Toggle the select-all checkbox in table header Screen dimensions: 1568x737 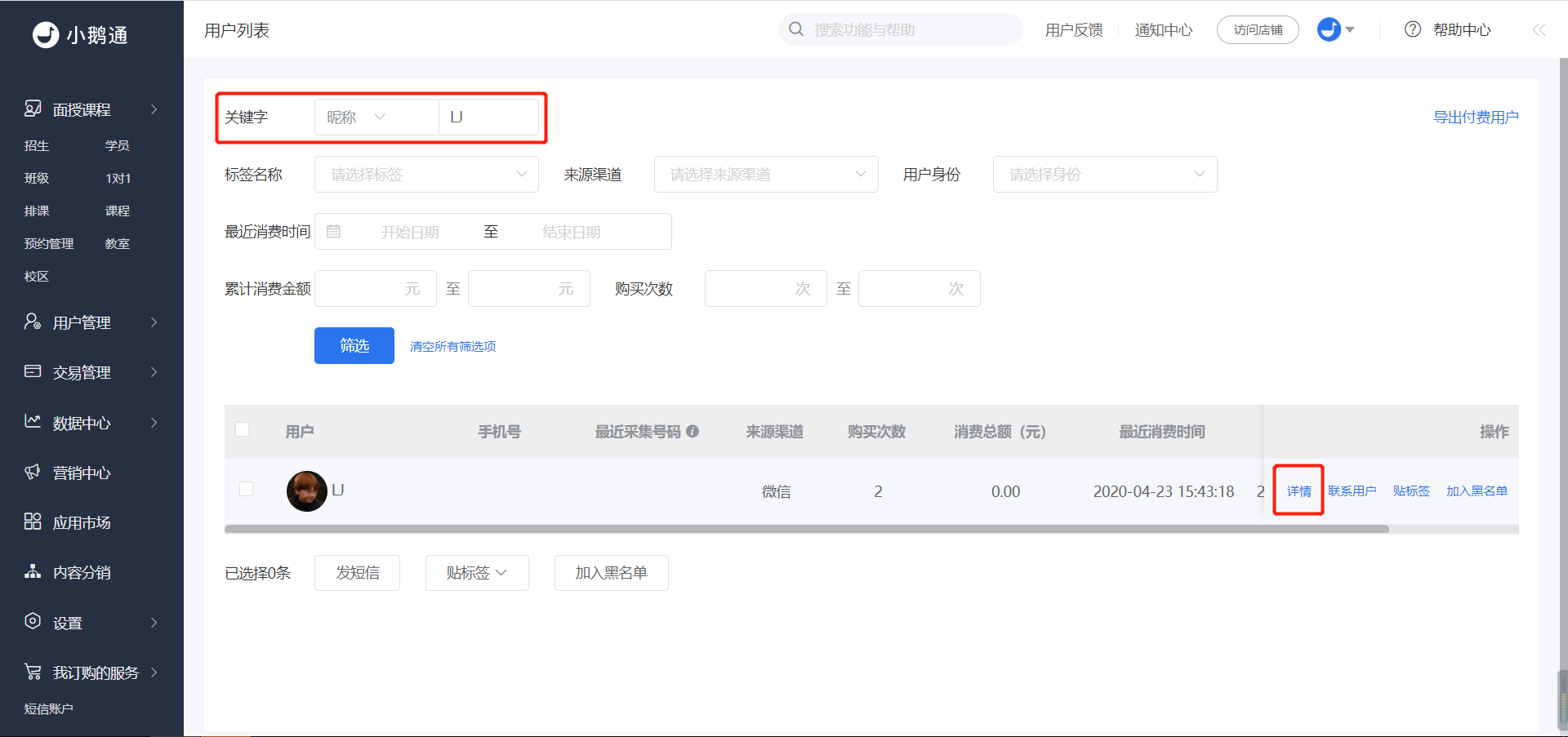click(x=243, y=429)
